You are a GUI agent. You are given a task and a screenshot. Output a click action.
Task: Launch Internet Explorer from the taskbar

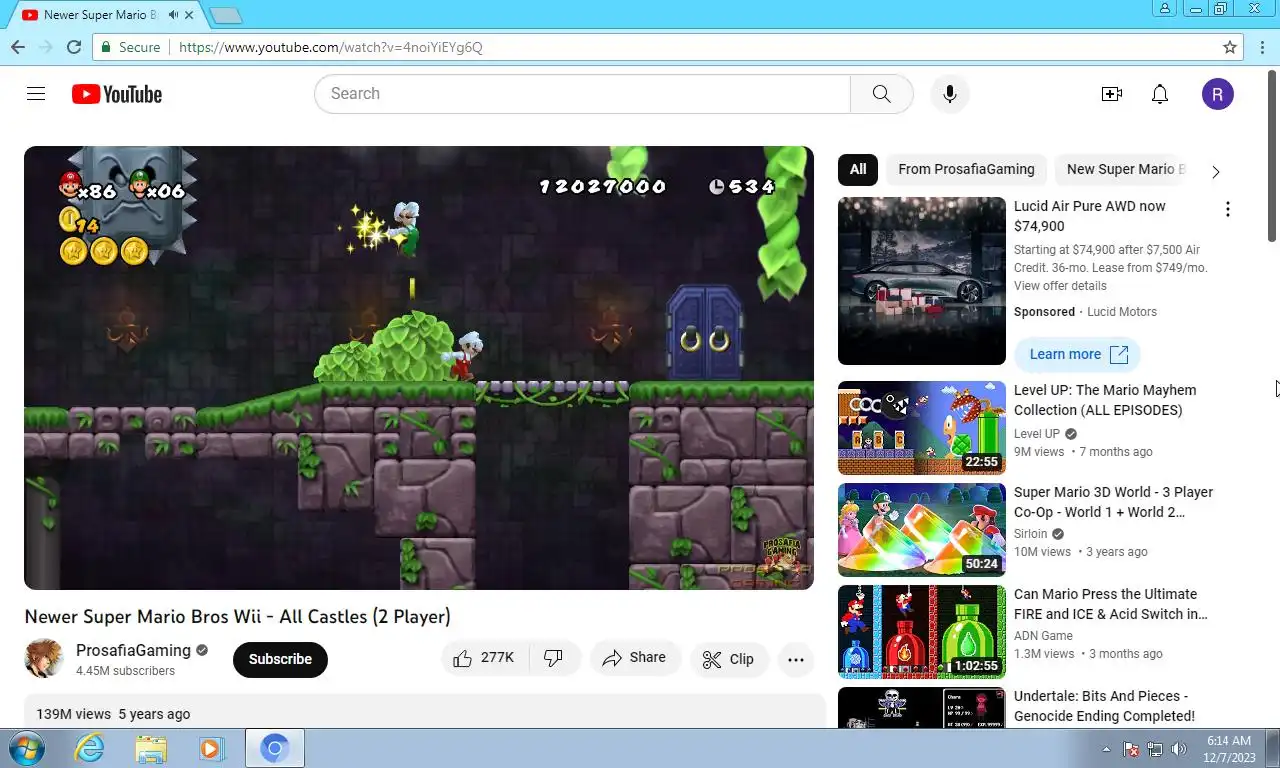tap(89, 748)
